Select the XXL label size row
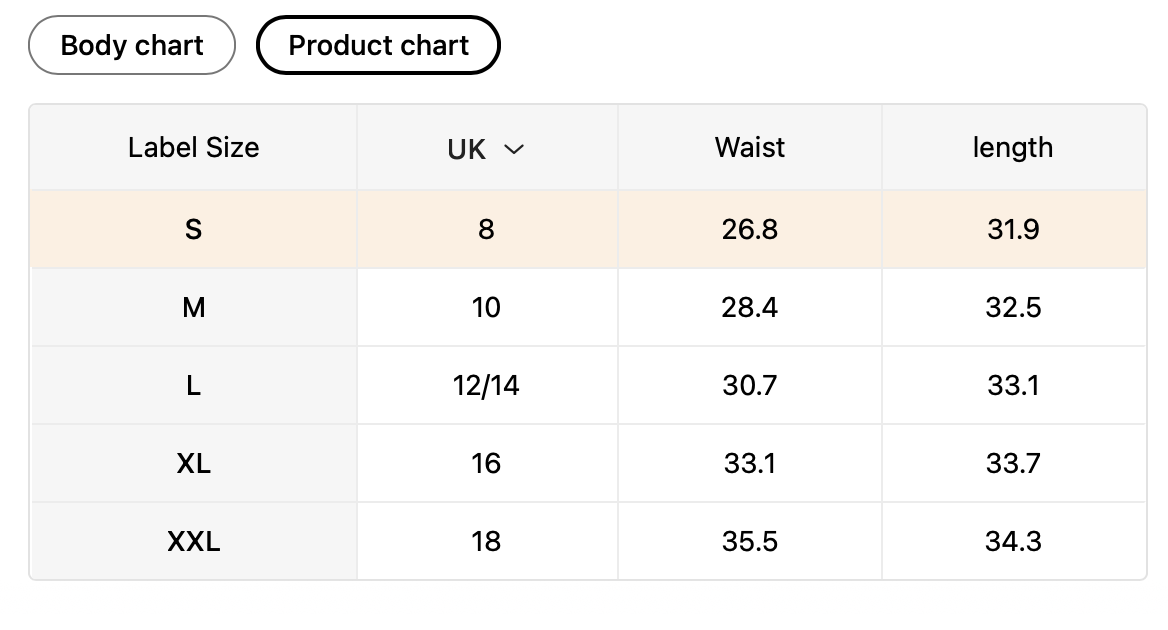The image size is (1168, 630). pyautogui.click(x=193, y=542)
